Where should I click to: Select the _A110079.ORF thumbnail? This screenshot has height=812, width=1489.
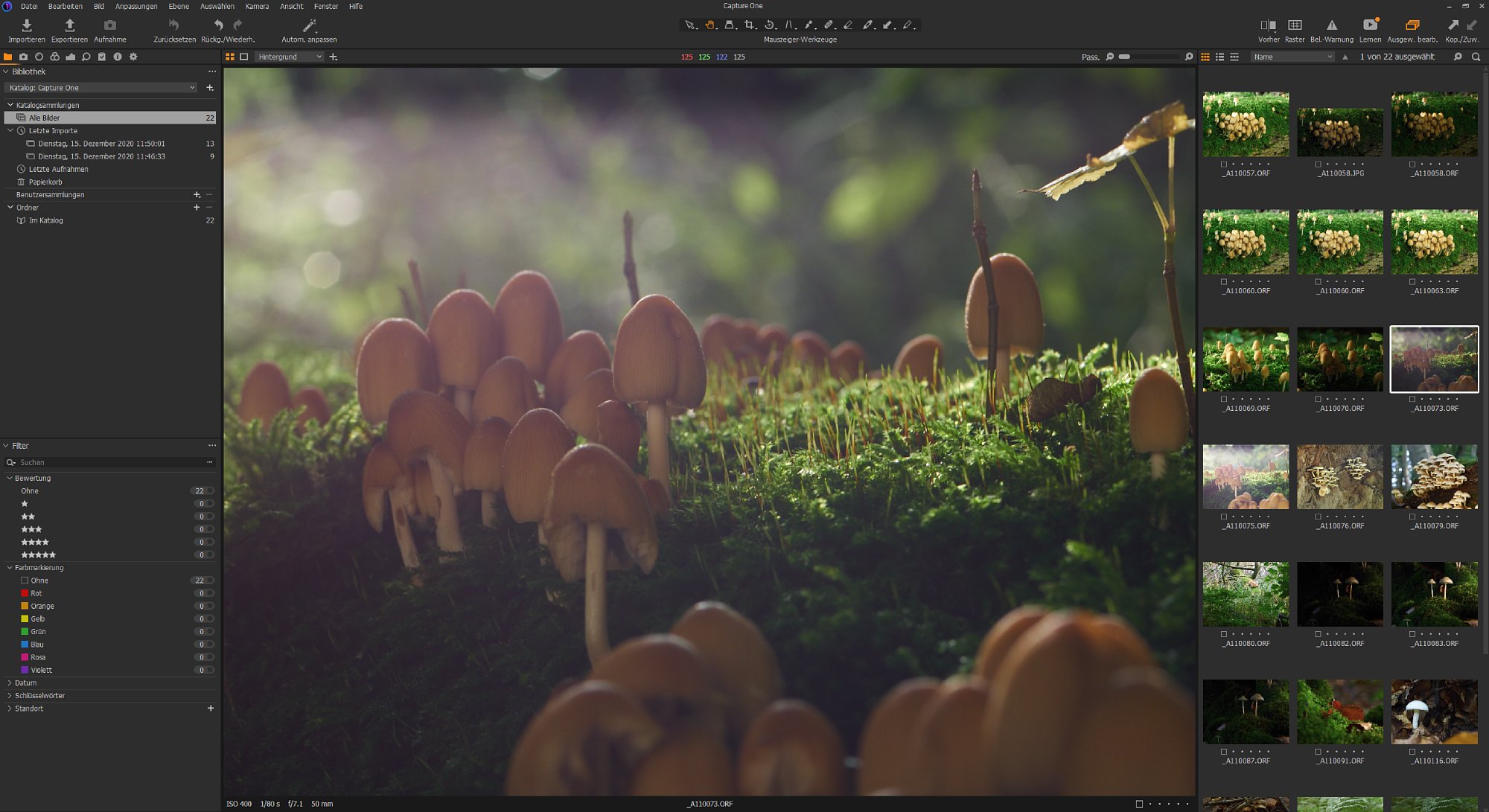(x=1434, y=477)
